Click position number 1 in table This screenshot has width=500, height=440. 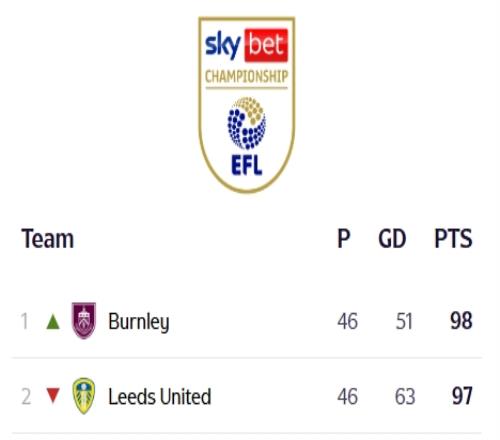(x=24, y=321)
